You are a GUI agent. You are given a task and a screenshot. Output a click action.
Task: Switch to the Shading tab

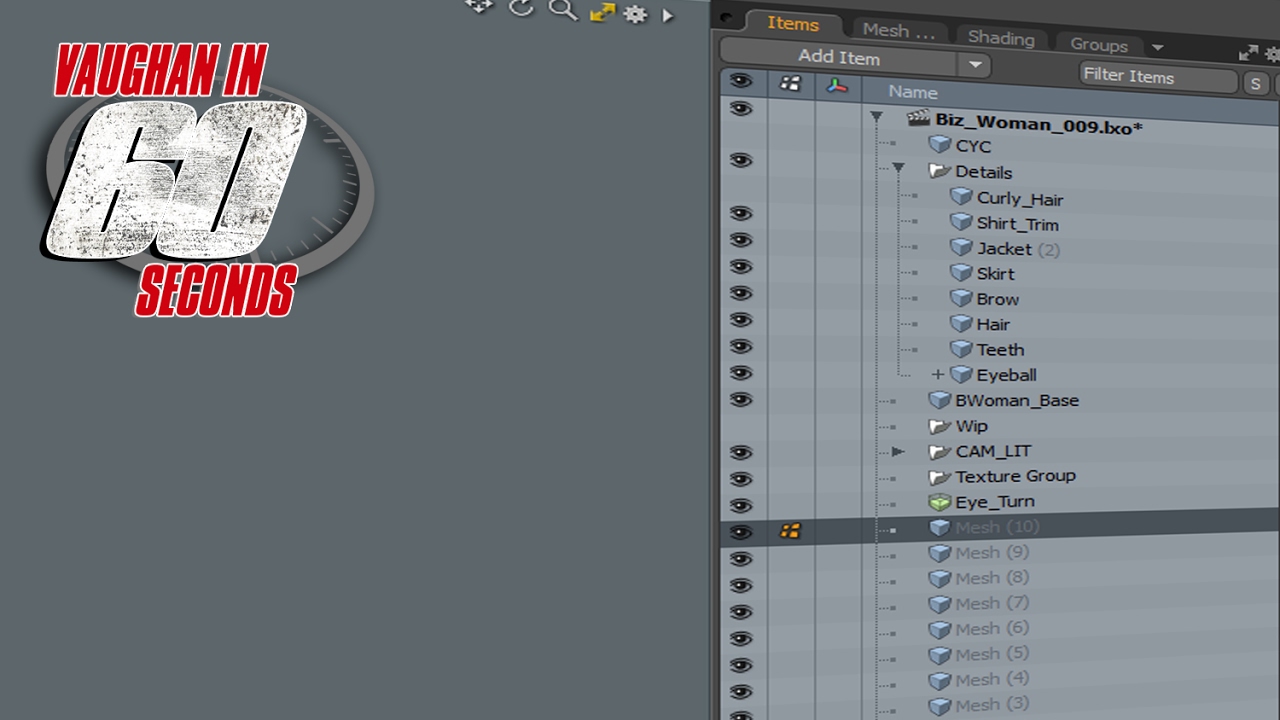coord(1000,38)
